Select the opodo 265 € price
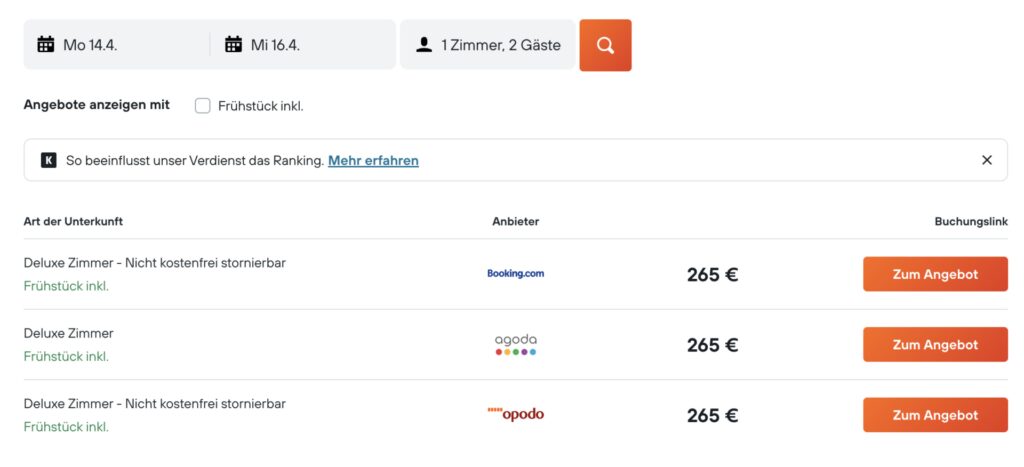Screen dimensions: 1024x467 712,415
